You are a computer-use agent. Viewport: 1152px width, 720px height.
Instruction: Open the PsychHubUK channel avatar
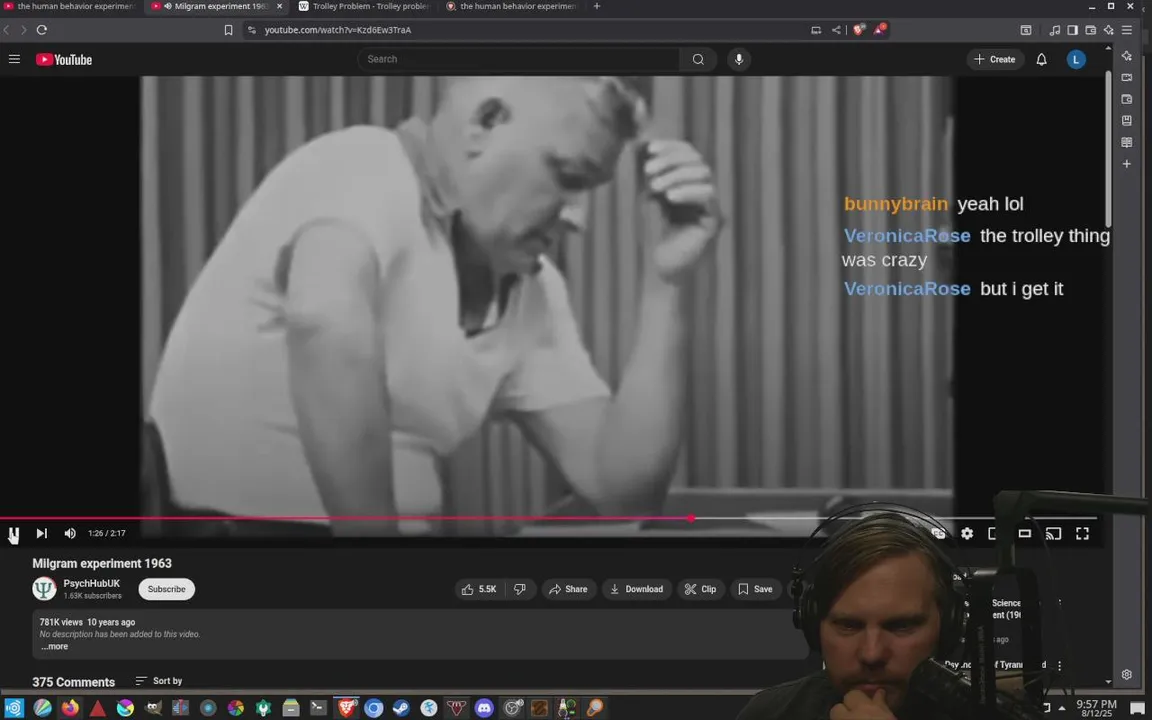pos(45,588)
